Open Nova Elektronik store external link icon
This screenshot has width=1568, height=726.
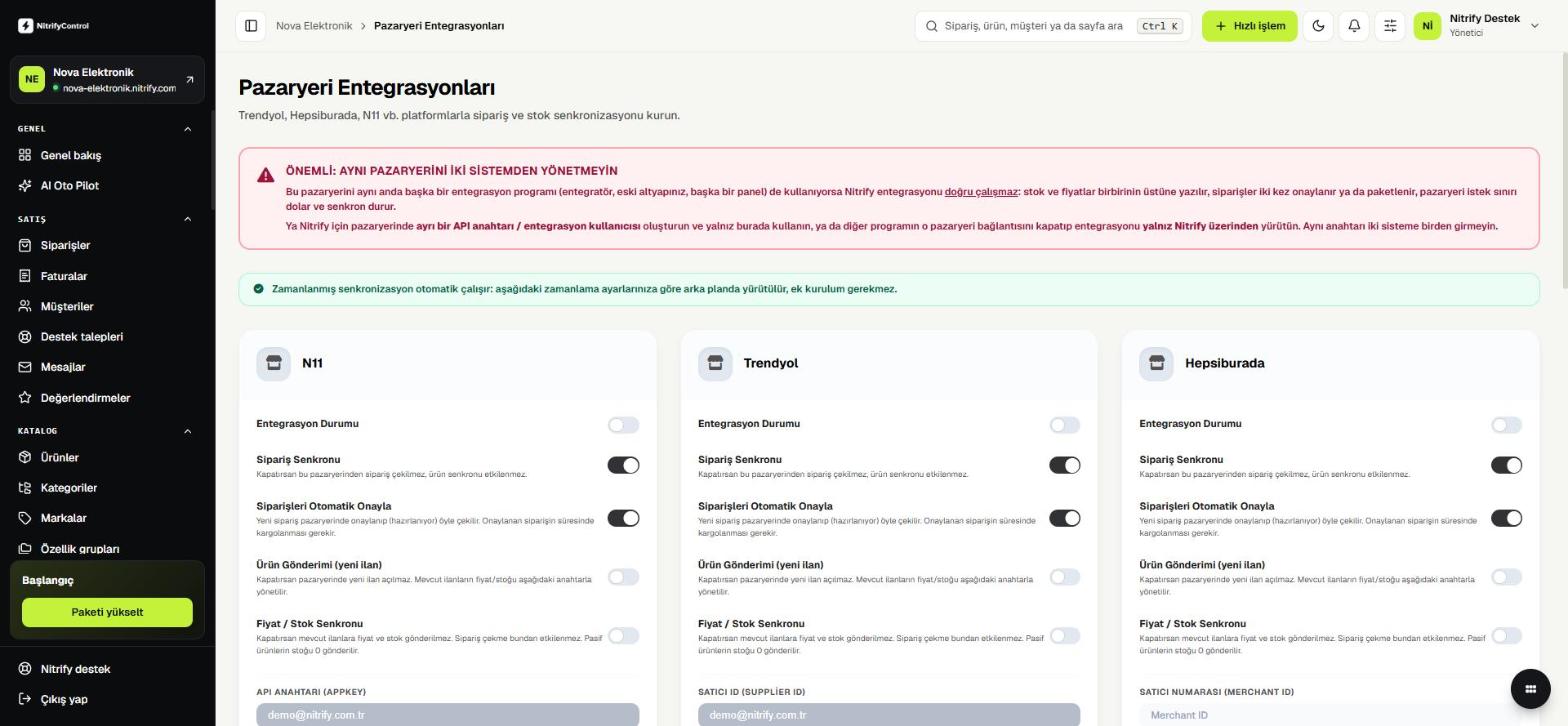tap(190, 80)
